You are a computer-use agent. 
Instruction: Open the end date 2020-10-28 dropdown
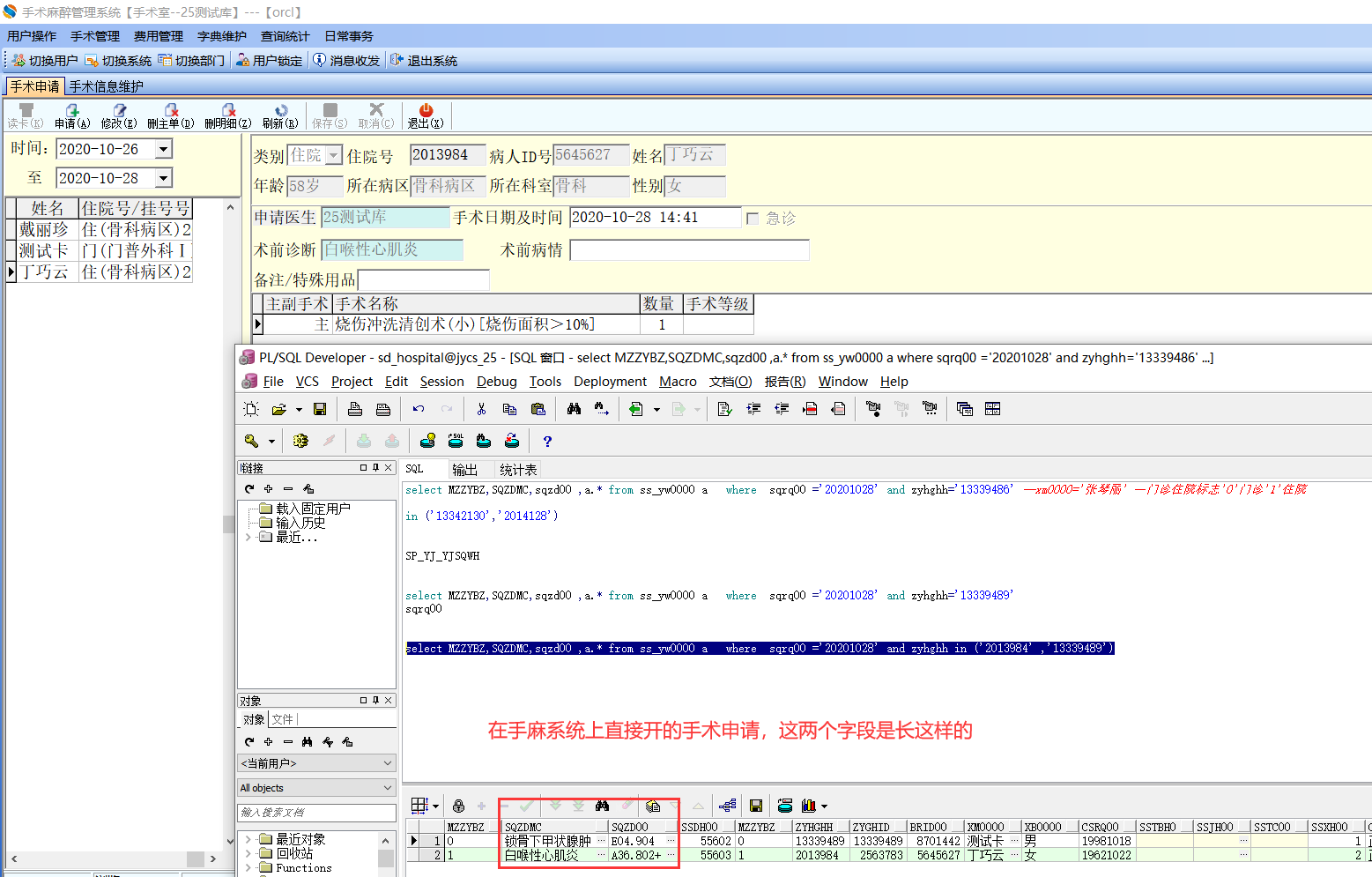(x=163, y=178)
